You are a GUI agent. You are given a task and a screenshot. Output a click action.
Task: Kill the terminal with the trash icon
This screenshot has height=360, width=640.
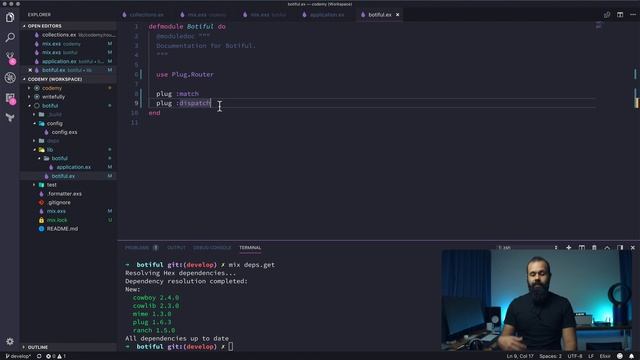(594, 248)
